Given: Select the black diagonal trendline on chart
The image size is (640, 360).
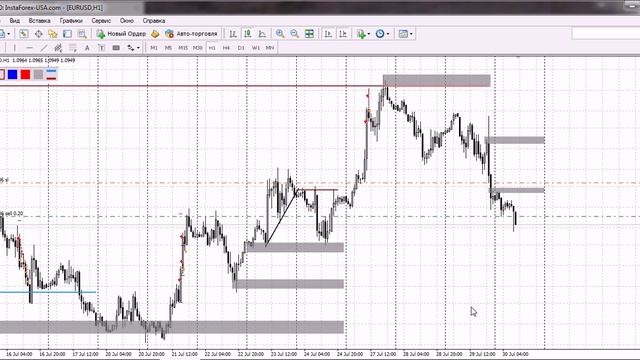Looking at the screenshot, I should tap(282, 217).
